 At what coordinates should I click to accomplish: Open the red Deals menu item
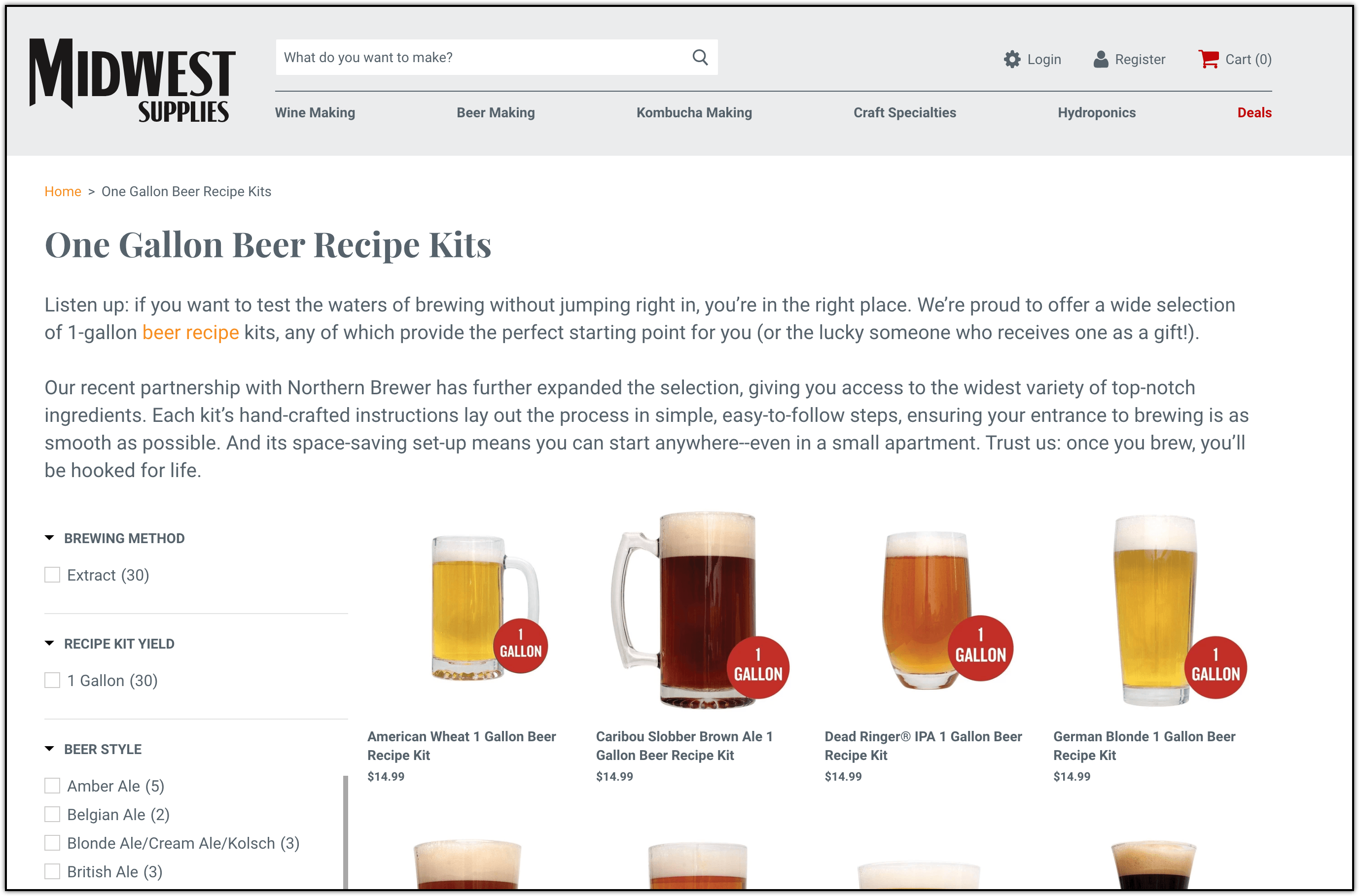(x=1254, y=112)
